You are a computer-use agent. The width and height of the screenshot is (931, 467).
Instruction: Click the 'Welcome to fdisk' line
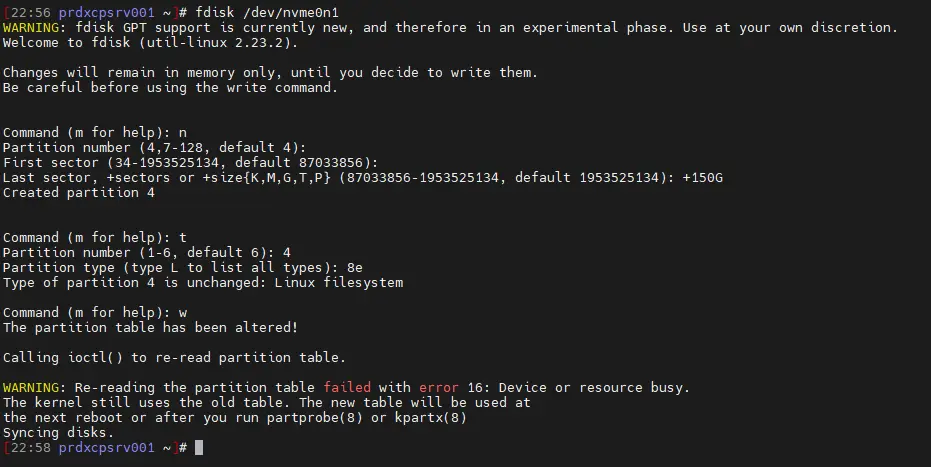[150, 43]
